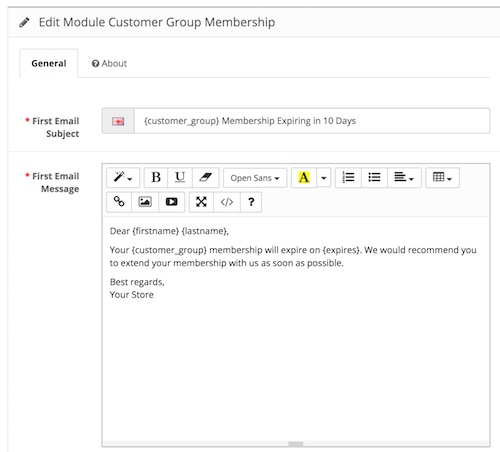Viewport: 500px width, 452px height.
Task: Apply underline formatting to text
Action: 180,177
